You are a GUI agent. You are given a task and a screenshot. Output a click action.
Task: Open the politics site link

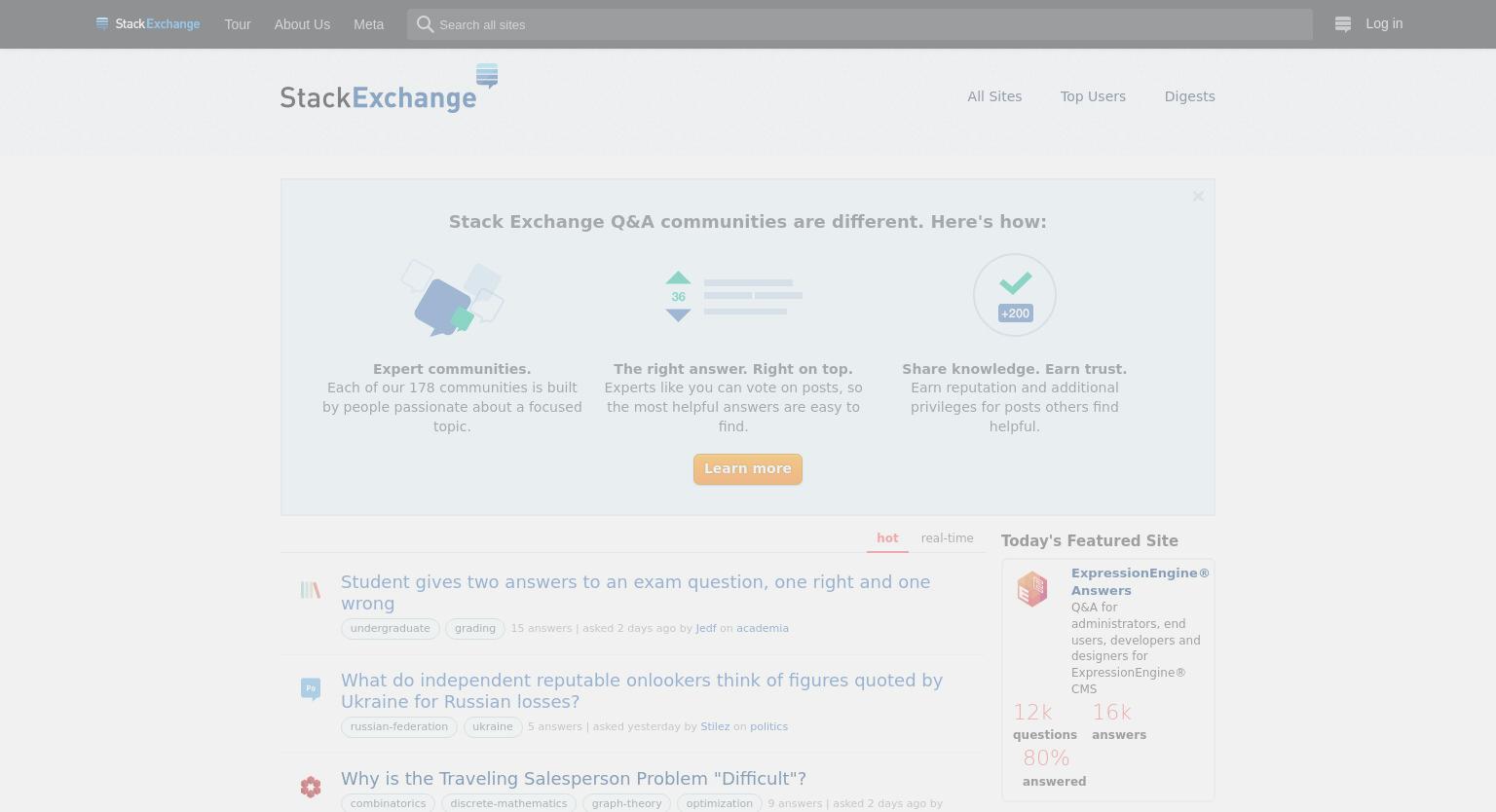[x=768, y=727]
